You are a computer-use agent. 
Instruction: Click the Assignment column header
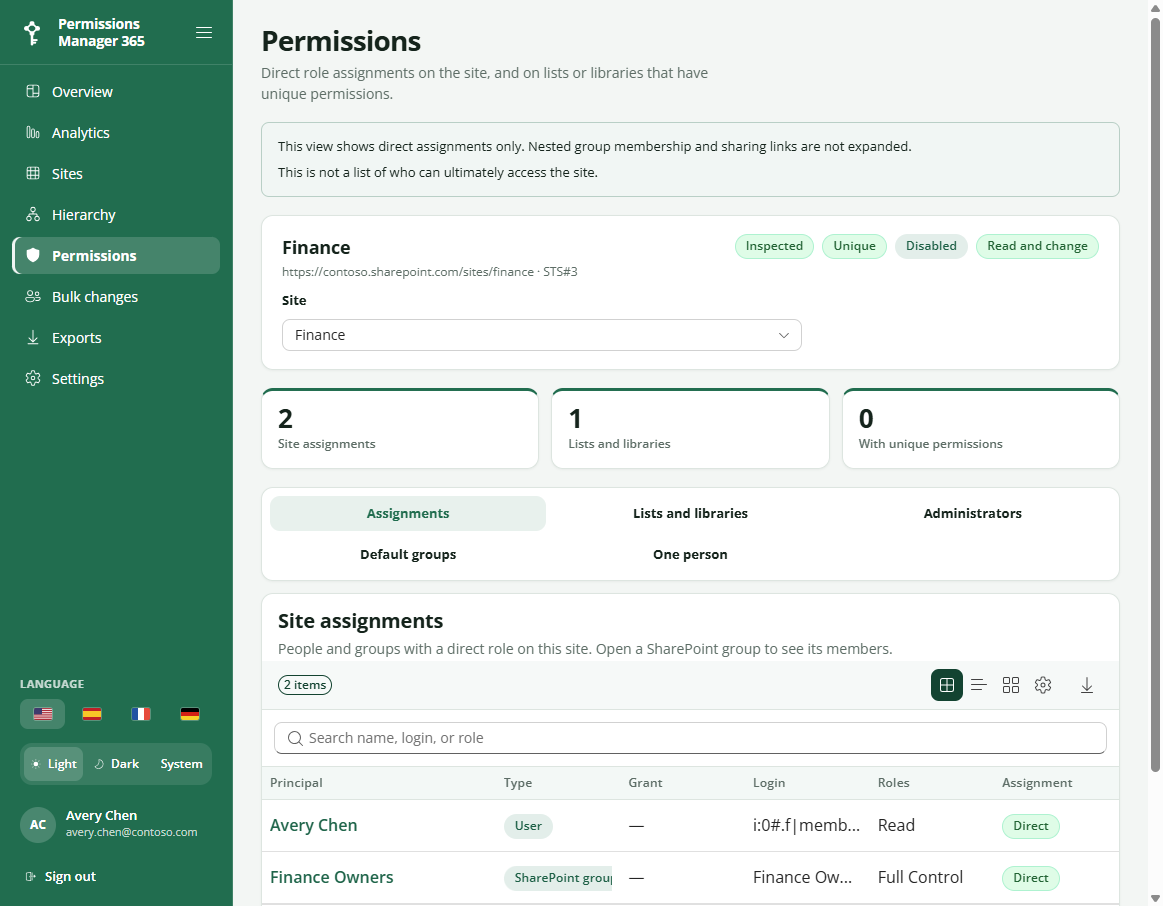(x=1037, y=783)
